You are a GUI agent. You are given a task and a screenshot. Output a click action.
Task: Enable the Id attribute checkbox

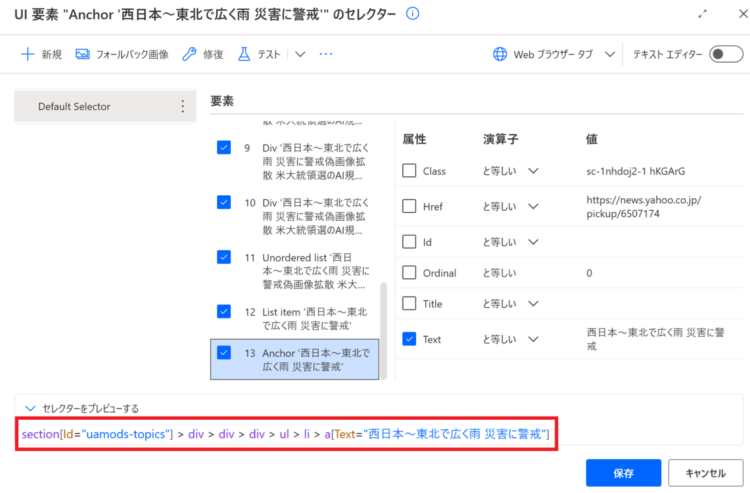(x=409, y=241)
